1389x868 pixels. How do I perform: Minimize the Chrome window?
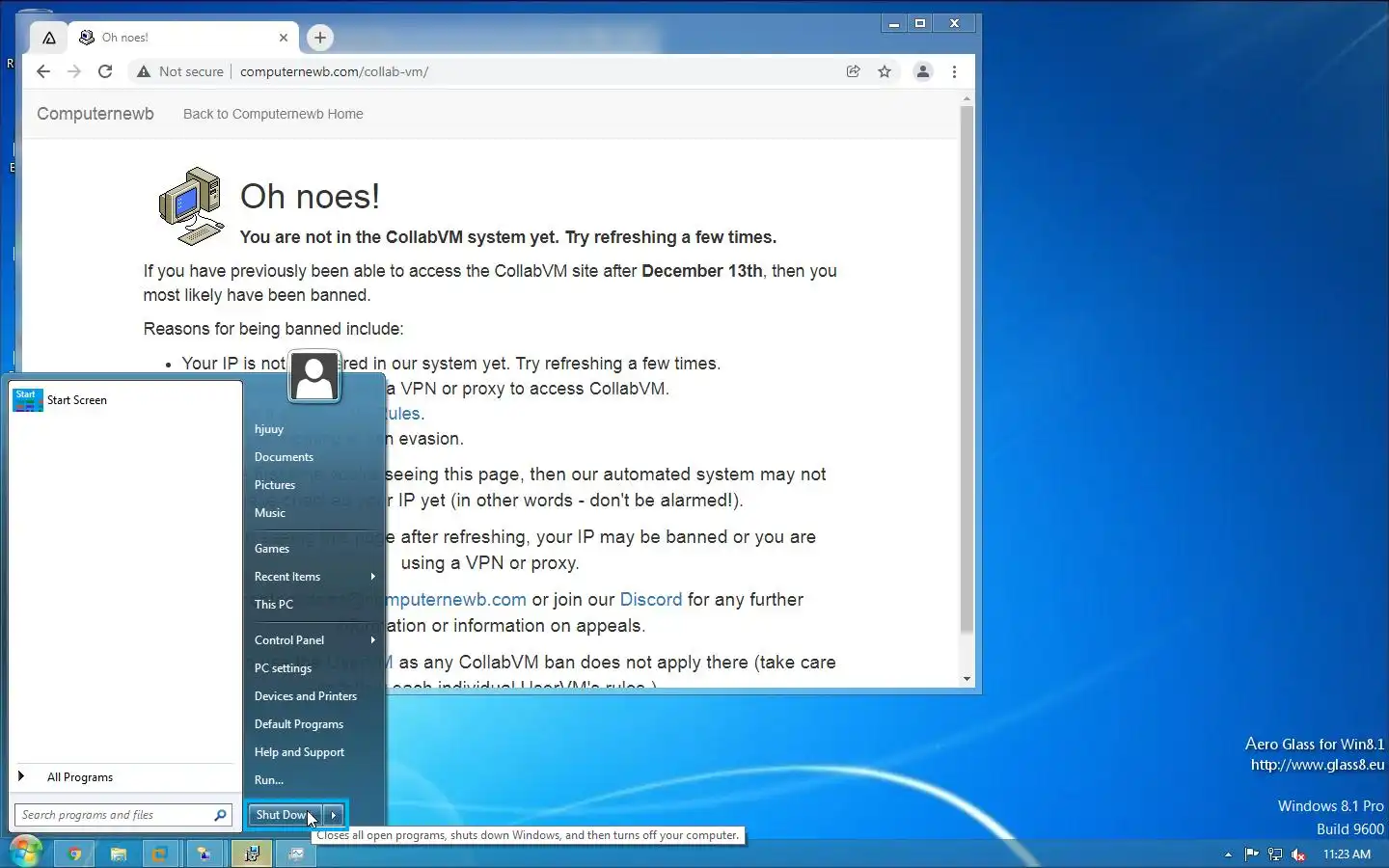tap(894, 24)
